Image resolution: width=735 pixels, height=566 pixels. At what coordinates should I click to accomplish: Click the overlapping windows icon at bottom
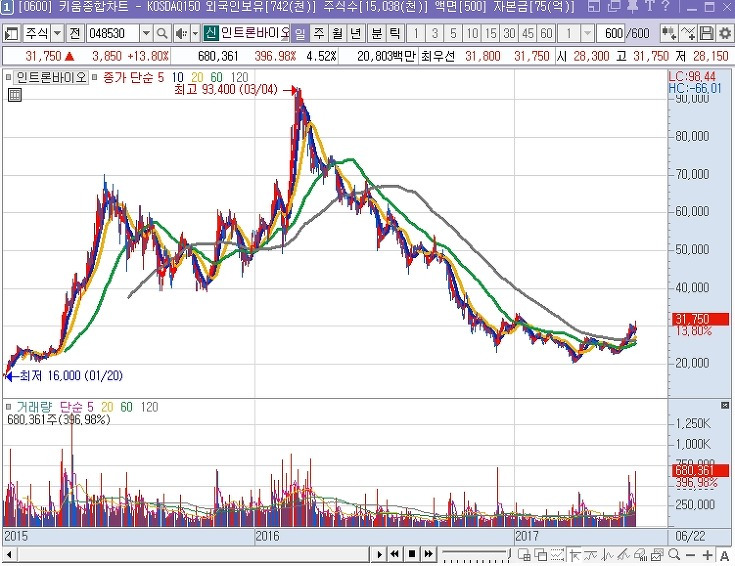tap(541, 555)
